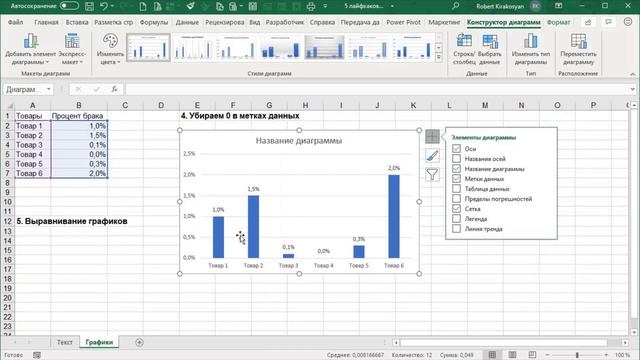Expand the chart styles gallery
The height and width of the screenshot is (360, 640).
coord(439,57)
